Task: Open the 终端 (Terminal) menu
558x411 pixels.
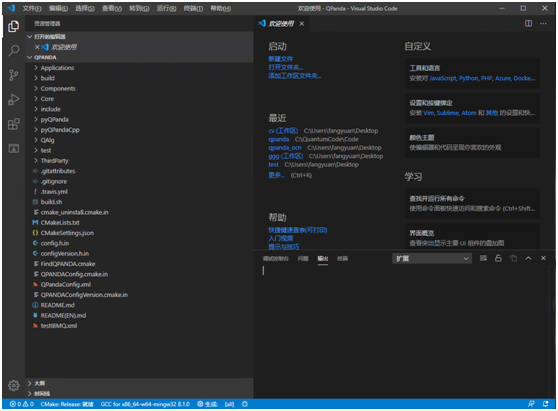Action: (x=193, y=8)
